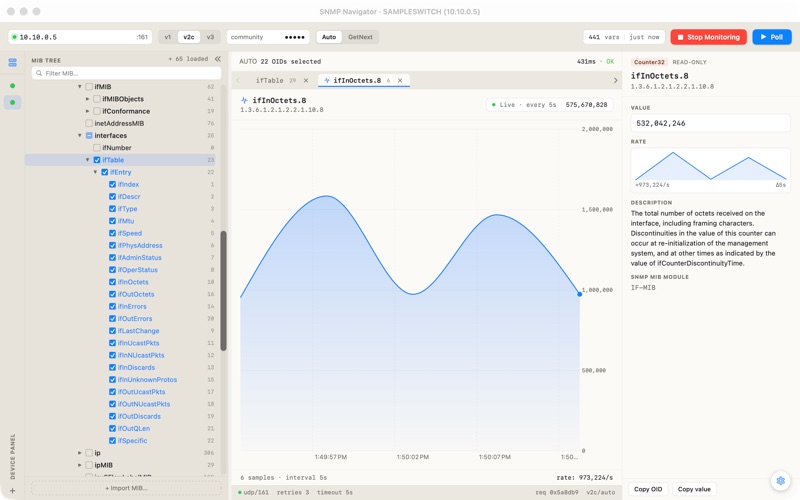Uncheck the ifInErrors checkbox
Screen dimensions: 800x500
(x=112, y=307)
